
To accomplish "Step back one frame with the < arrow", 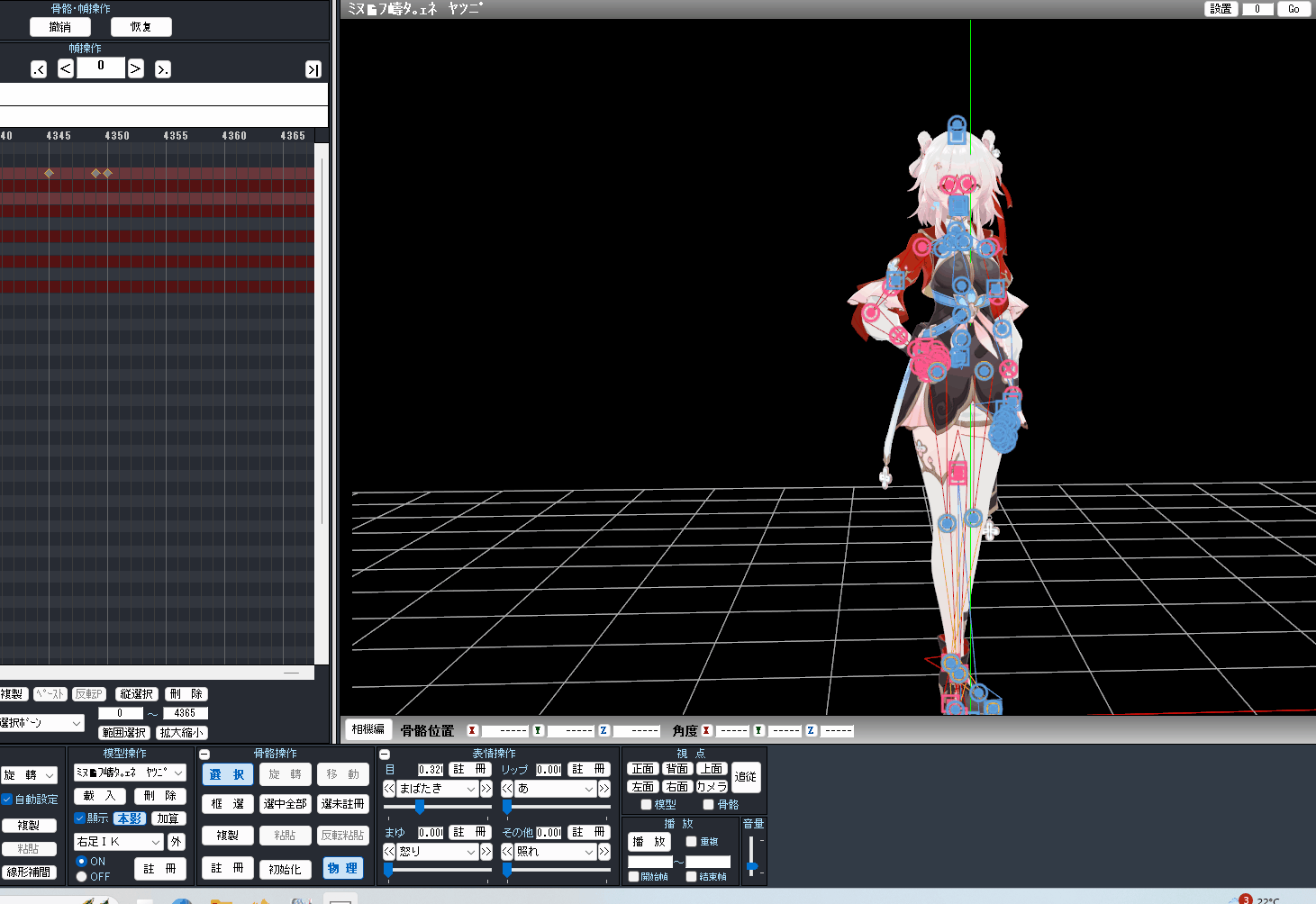I will (64, 68).
